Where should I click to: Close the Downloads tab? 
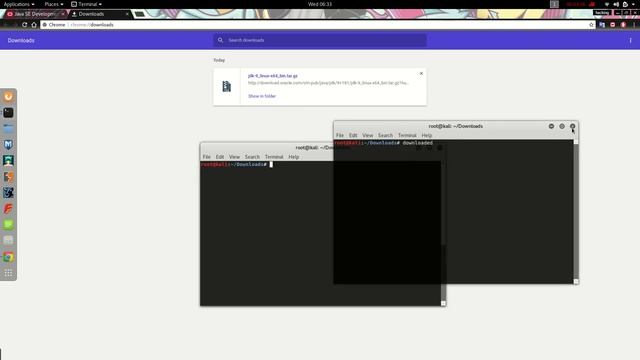127,14
